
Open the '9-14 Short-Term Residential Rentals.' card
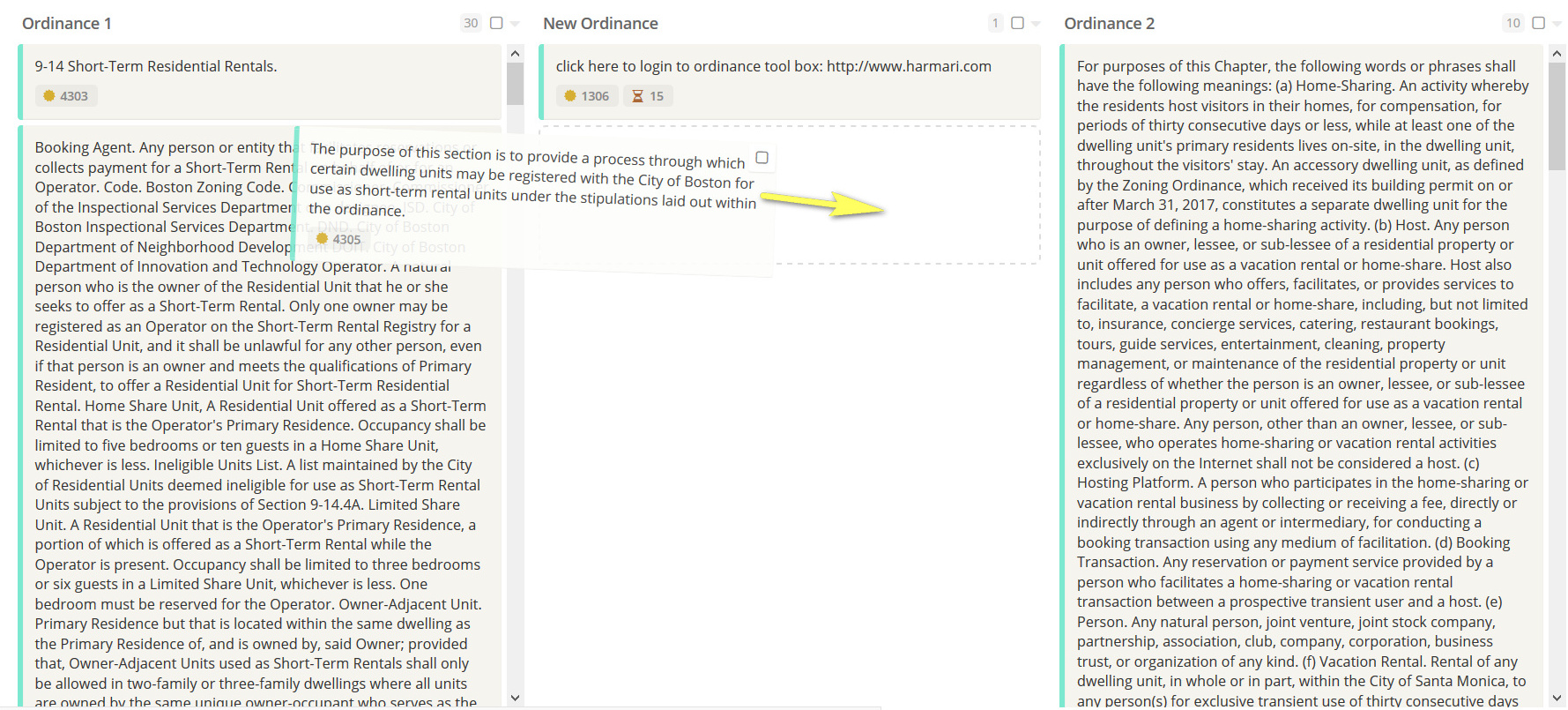coord(260,82)
